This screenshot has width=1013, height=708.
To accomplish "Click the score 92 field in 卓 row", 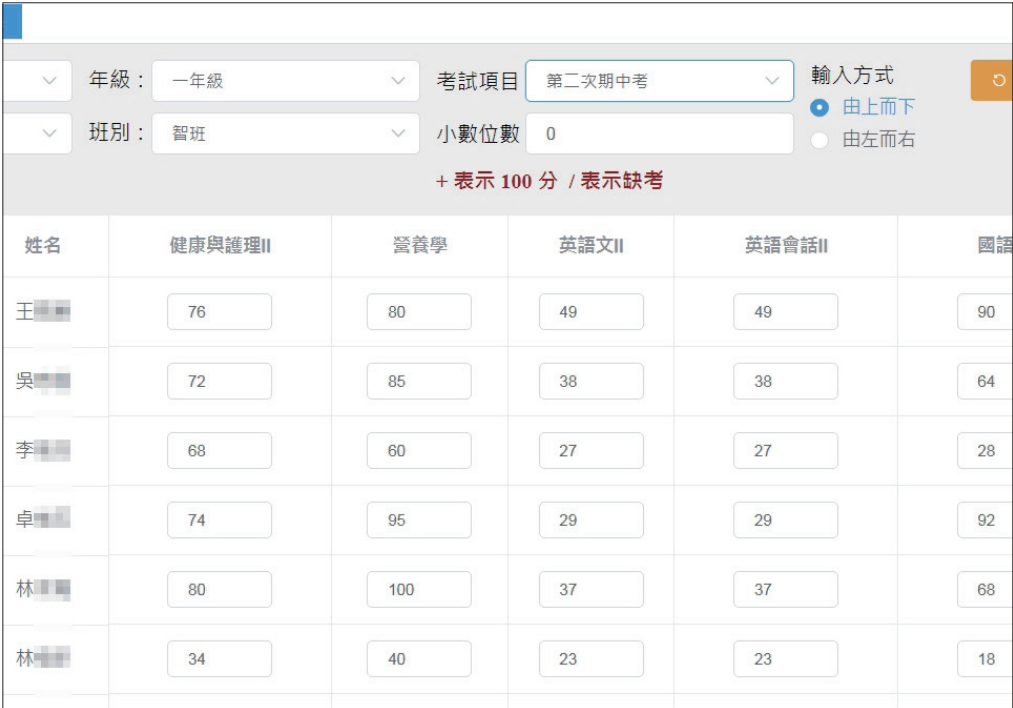I will point(985,520).
